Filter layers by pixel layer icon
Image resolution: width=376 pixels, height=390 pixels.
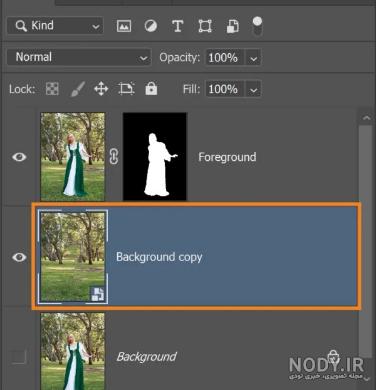pyautogui.click(x=124, y=26)
